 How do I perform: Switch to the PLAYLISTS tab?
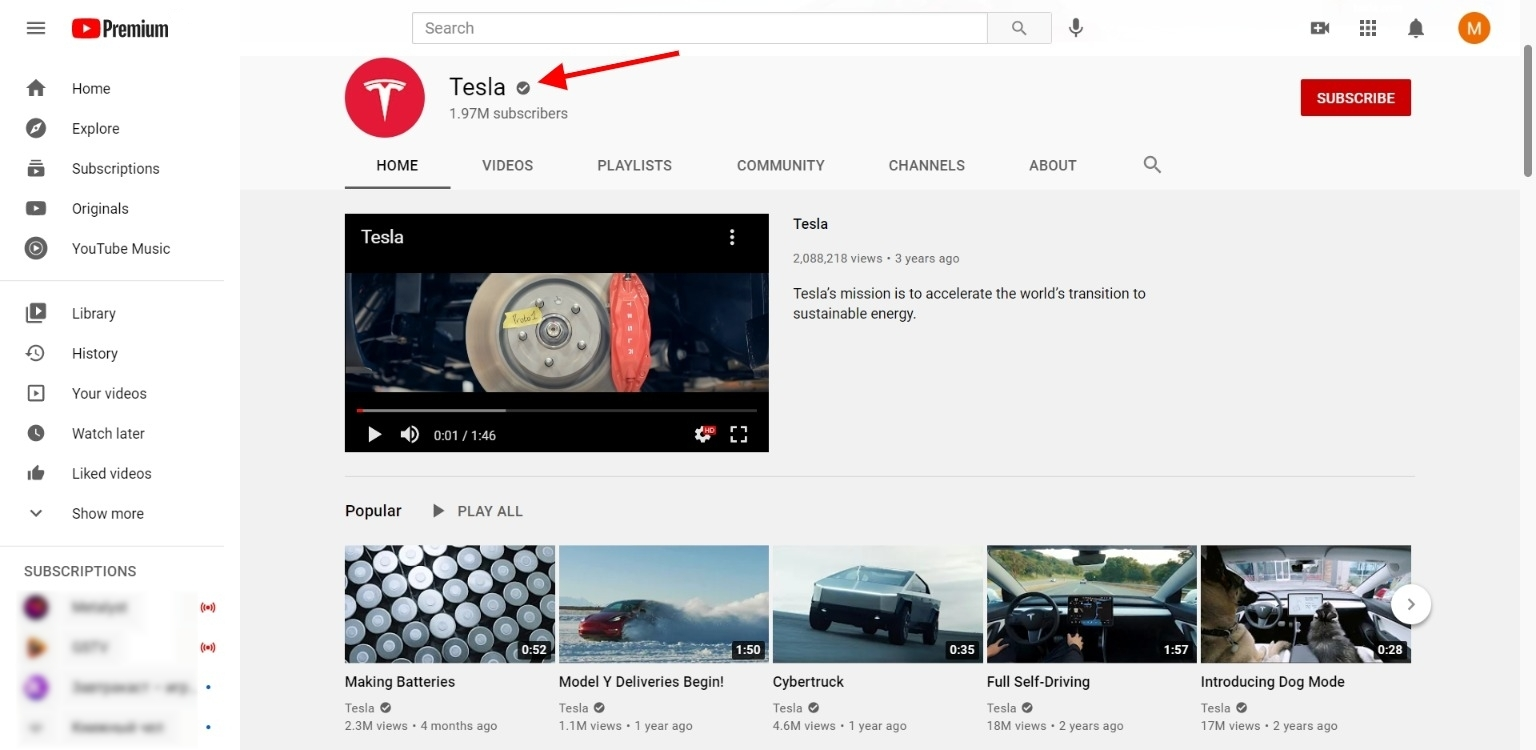[x=634, y=165]
